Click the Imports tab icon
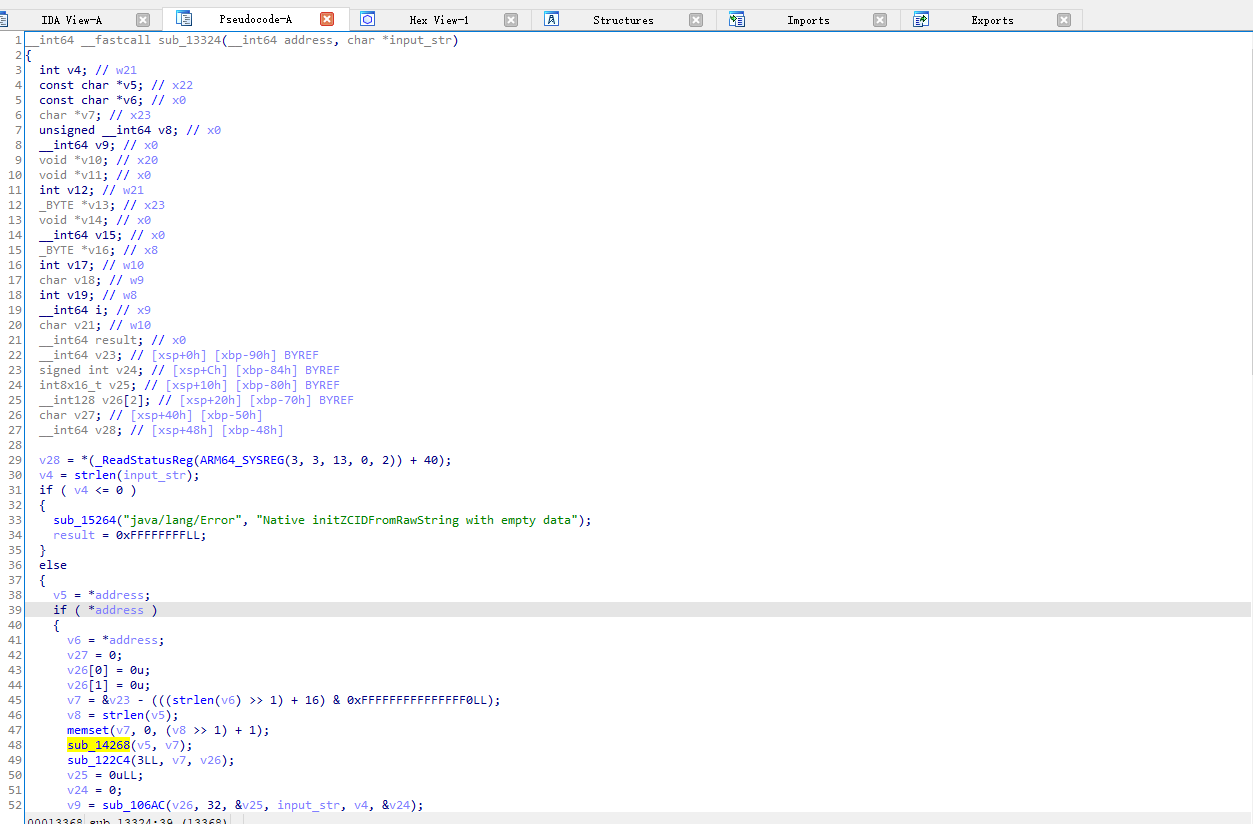The height and width of the screenshot is (824, 1253). (x=737, y=19)
